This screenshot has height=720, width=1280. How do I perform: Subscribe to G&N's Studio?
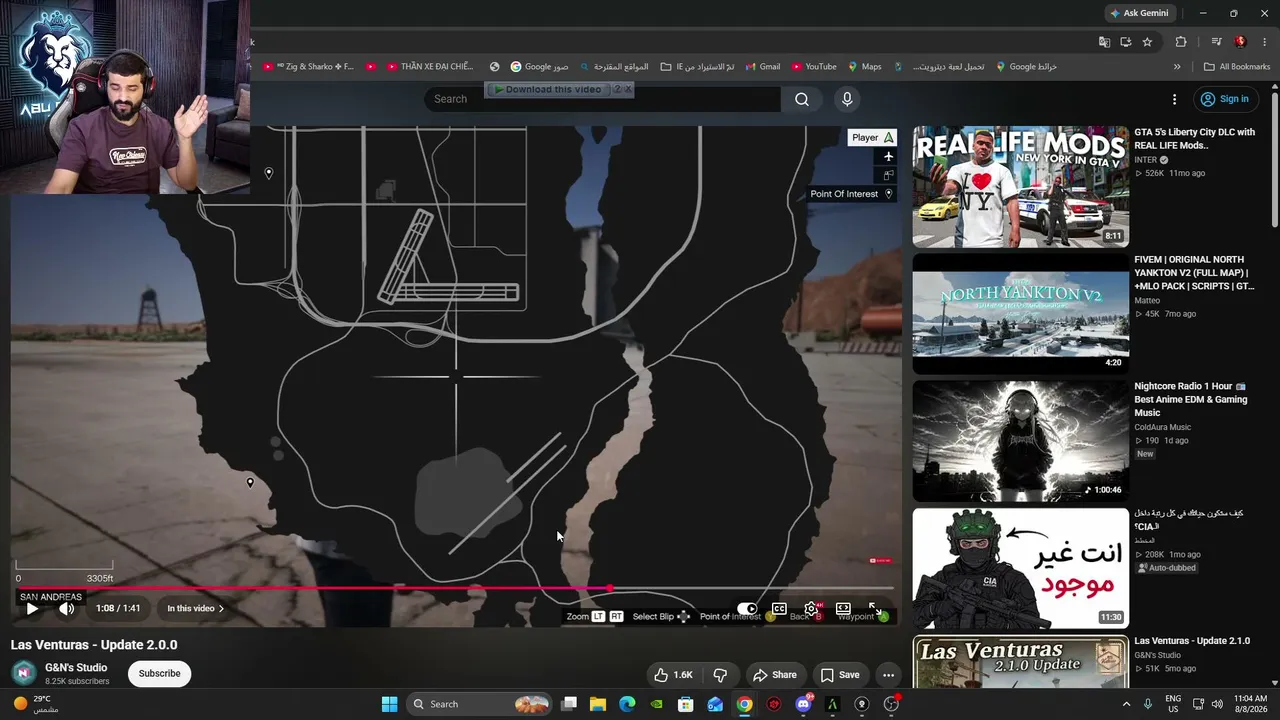159,673
